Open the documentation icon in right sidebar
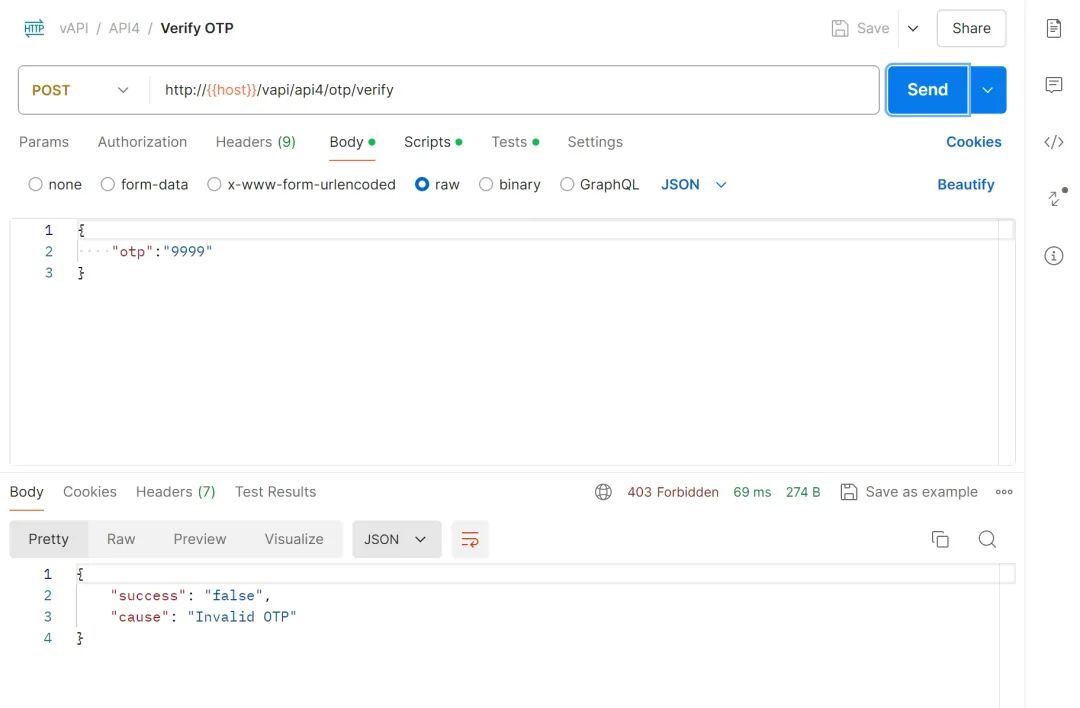Image resolution: width=1080 pixels, height=708 pixels. (1053, 28)
